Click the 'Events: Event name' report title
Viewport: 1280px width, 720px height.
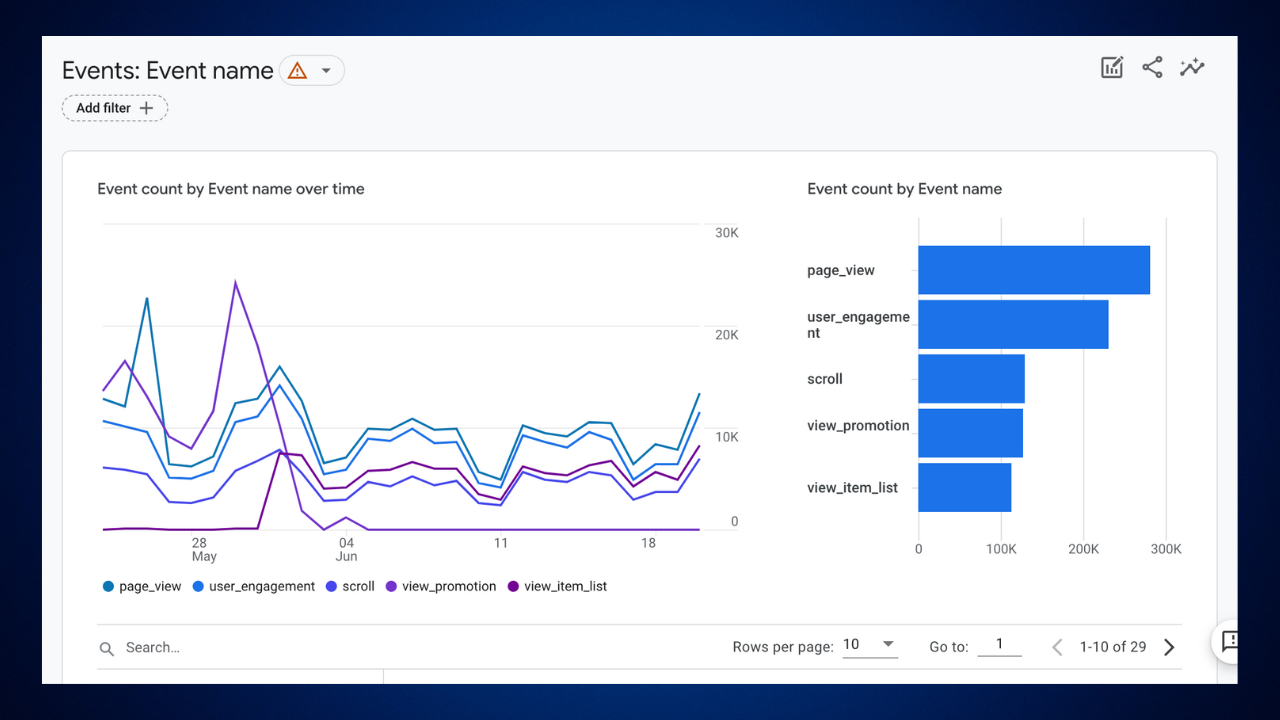point(168,71)
